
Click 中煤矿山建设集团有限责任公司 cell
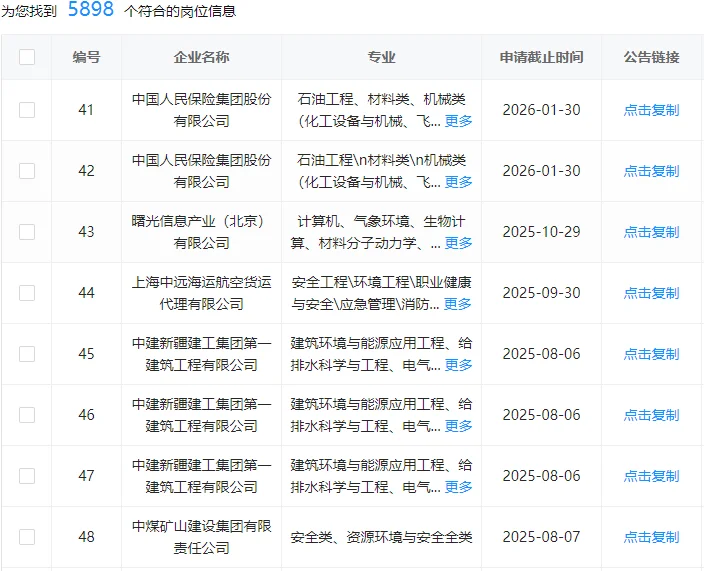coord(201,537)
